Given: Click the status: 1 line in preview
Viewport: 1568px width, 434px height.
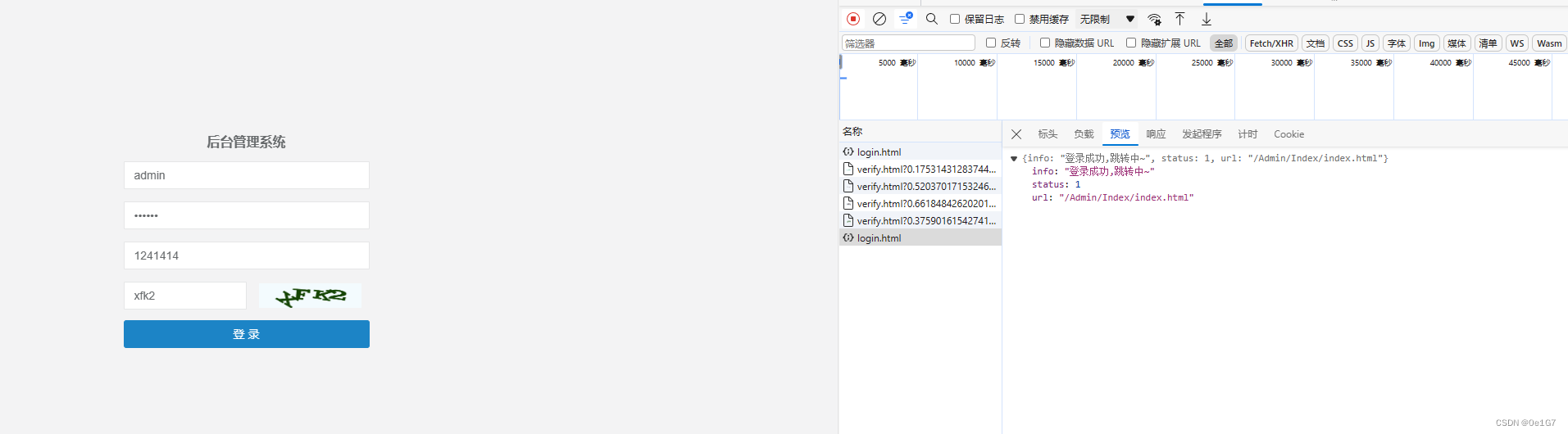Looking at the screenshot, I should (x=1056, y=185).
